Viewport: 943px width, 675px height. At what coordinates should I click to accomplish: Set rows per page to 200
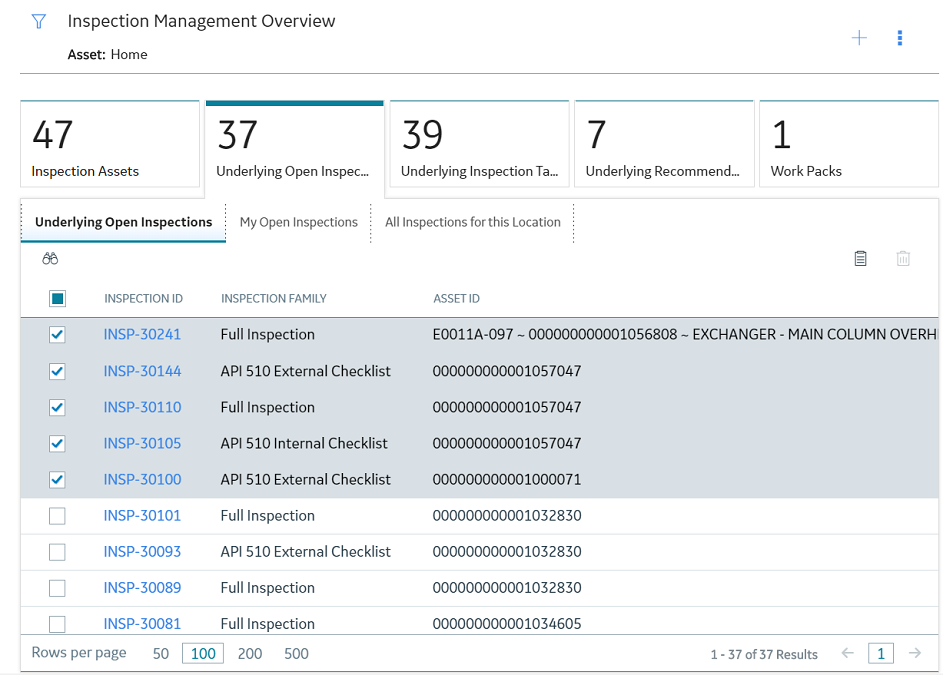click(x=250, y=653)
